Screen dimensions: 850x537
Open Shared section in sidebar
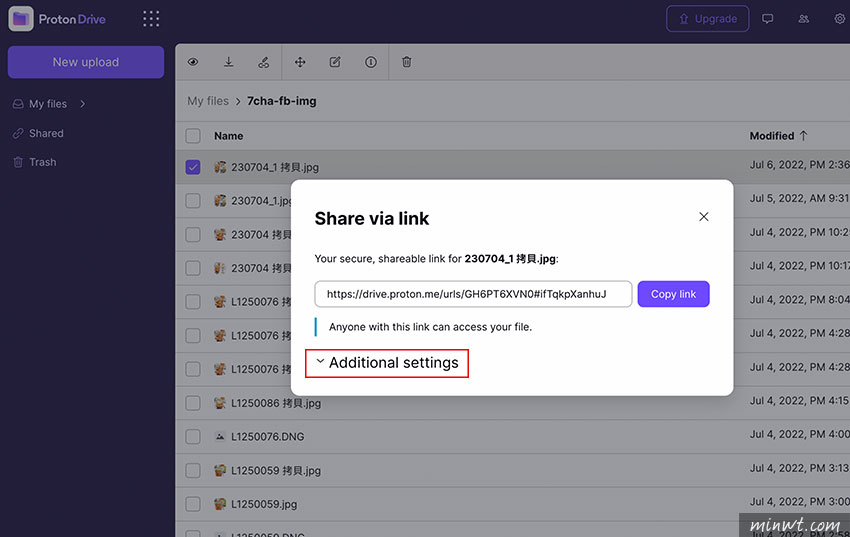46,133
